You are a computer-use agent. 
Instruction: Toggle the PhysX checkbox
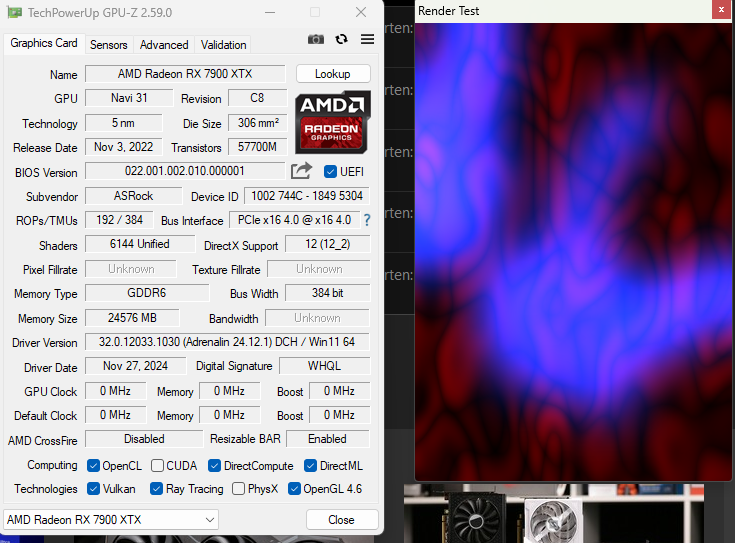(238, 489)
